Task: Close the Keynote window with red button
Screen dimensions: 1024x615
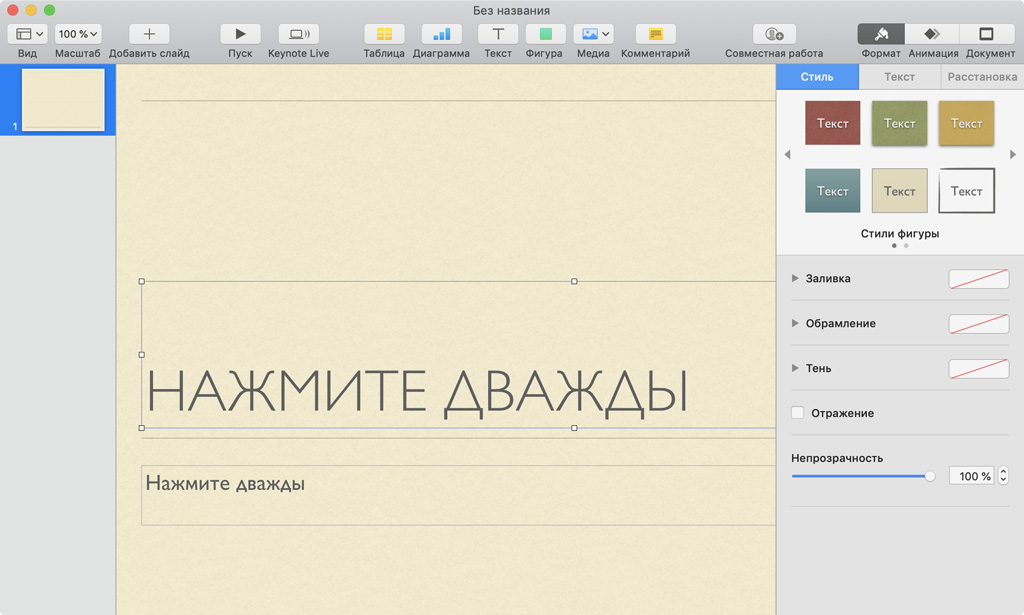Action: click(x=12, y=10)
